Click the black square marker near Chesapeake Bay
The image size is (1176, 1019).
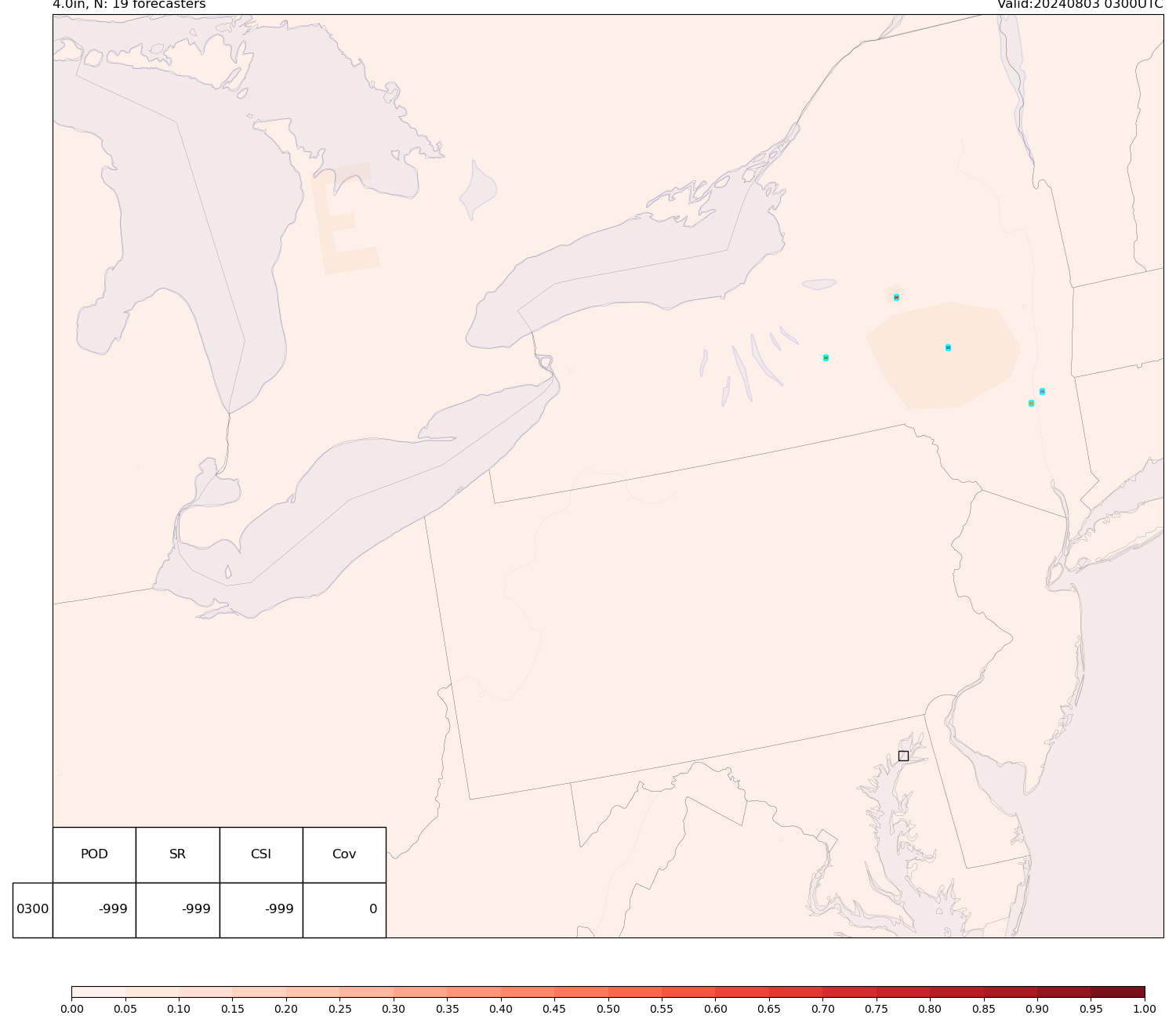pos(903,756)
